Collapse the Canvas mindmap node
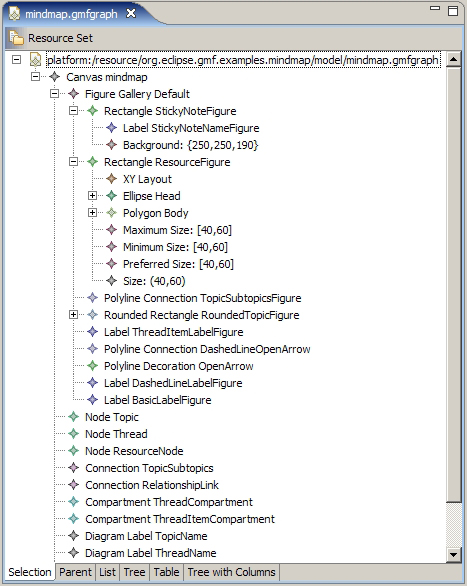Image resolution: width=467 pixels, height=586 pixels. tap(35, 77)
